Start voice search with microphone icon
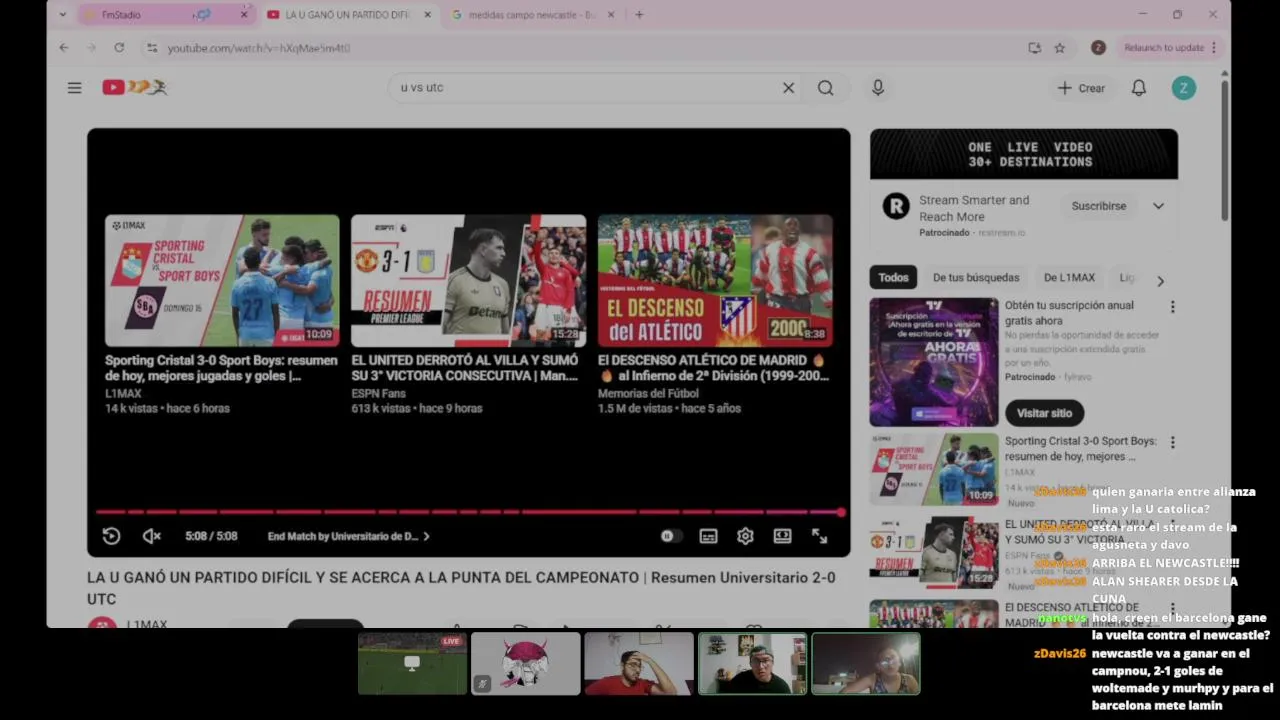 (877, 88)
